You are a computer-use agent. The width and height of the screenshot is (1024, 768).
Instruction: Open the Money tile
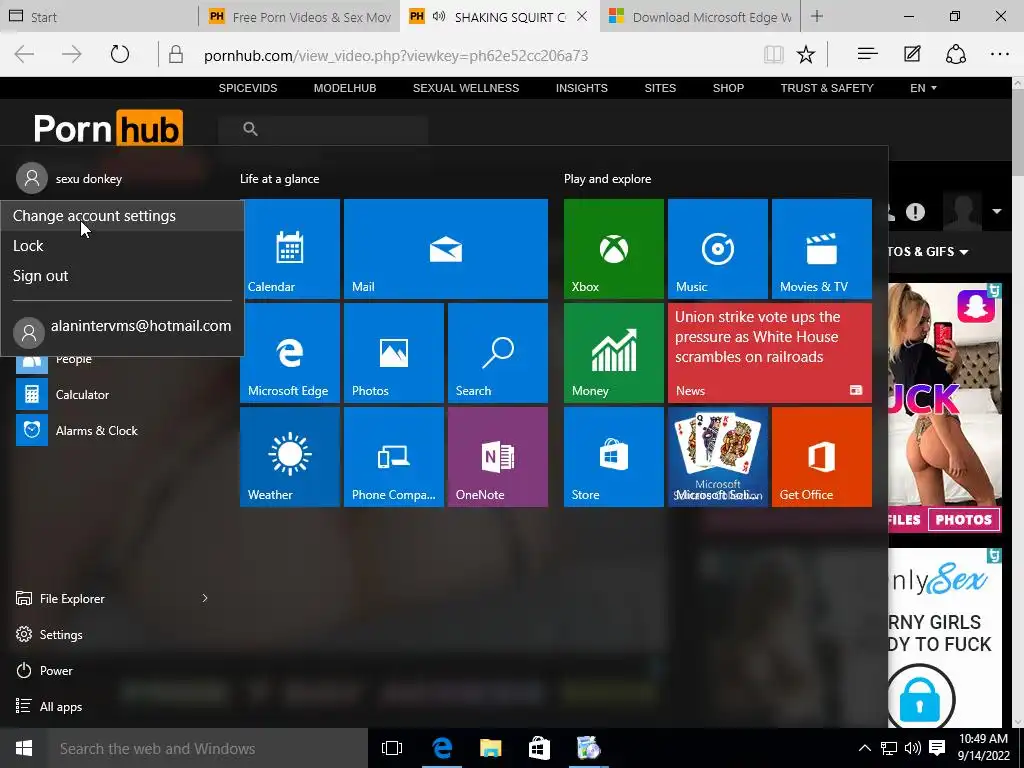[x=614, y=353]
